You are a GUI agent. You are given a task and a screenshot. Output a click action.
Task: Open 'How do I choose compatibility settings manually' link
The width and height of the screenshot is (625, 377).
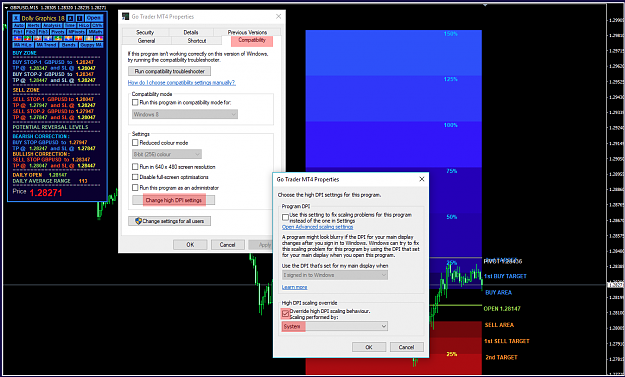coord(181,82)
